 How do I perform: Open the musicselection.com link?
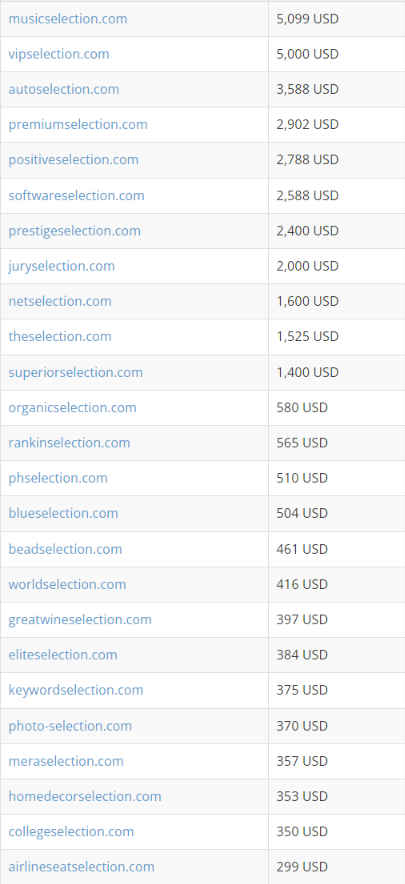[x=68, y=19]
